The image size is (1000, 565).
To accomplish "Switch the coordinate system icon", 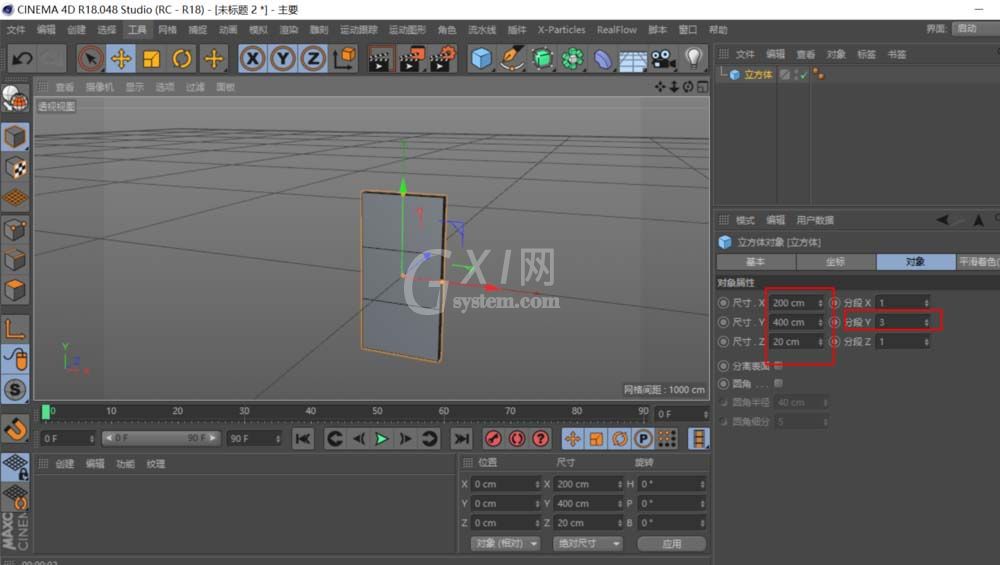I will point(344,59).
